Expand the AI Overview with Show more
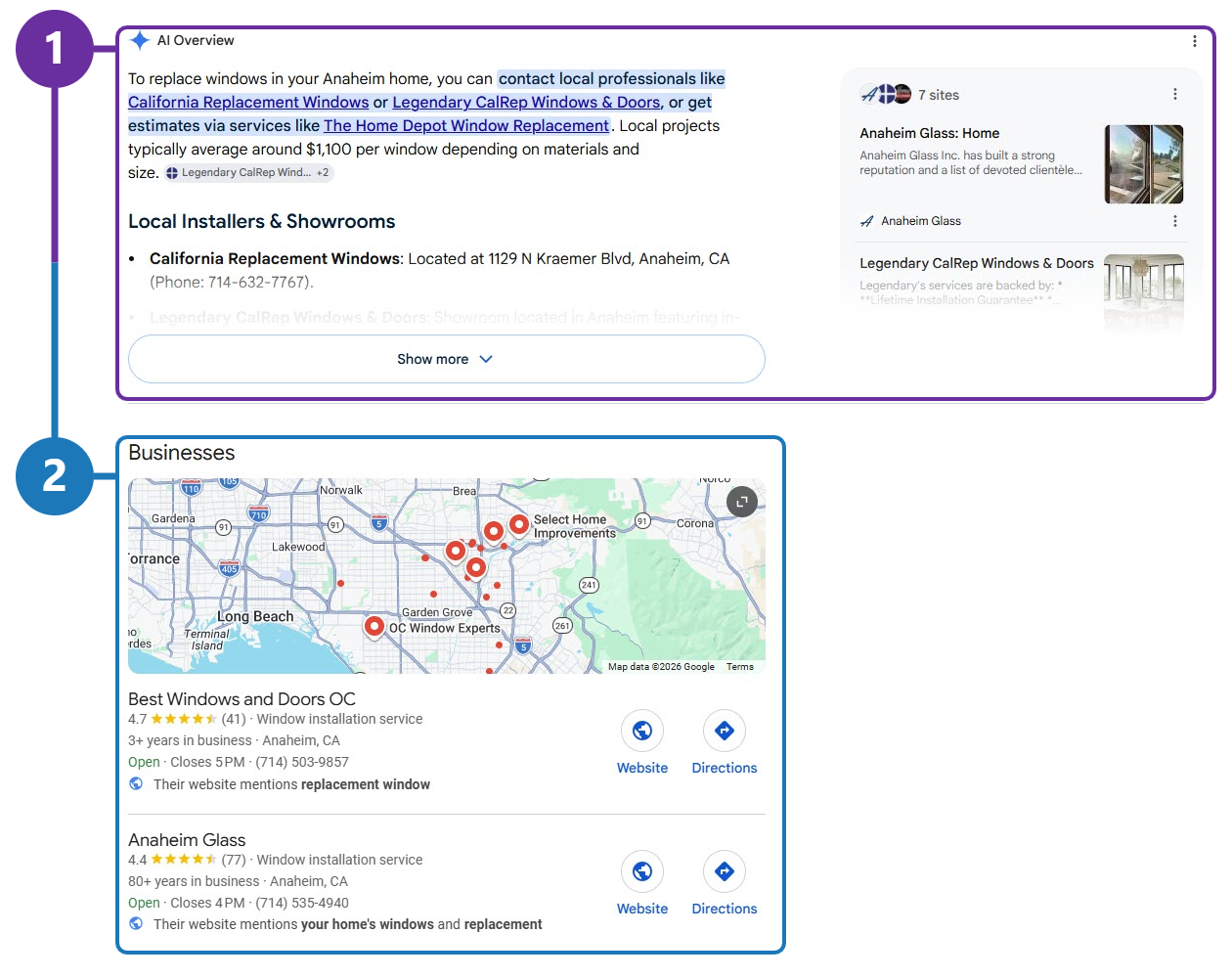 click(446, 359)
